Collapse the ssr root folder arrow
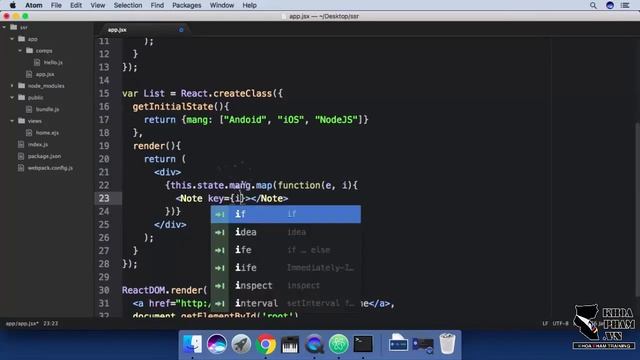Screen dimensions: 640x360 click(4, 27)
